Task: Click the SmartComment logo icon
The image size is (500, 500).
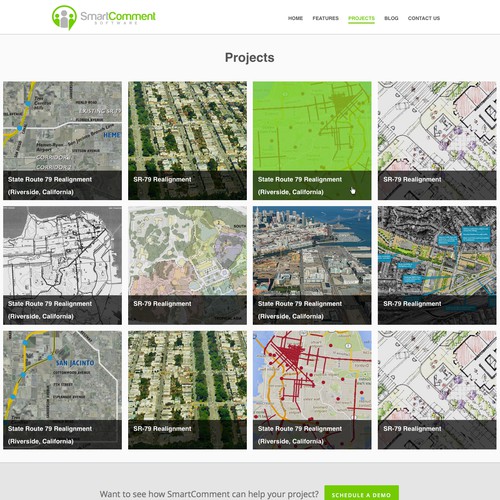Action: tap(64, 17)
